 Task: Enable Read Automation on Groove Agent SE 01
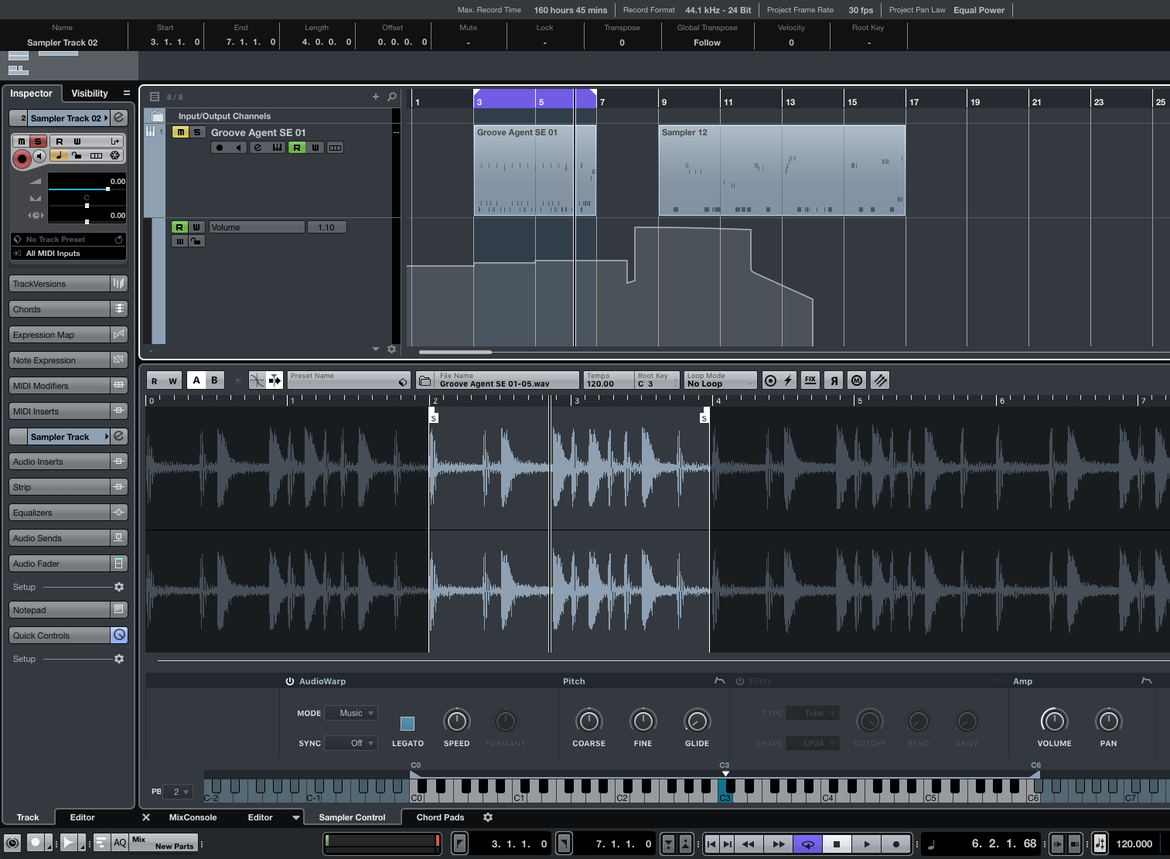click(297, 148)
